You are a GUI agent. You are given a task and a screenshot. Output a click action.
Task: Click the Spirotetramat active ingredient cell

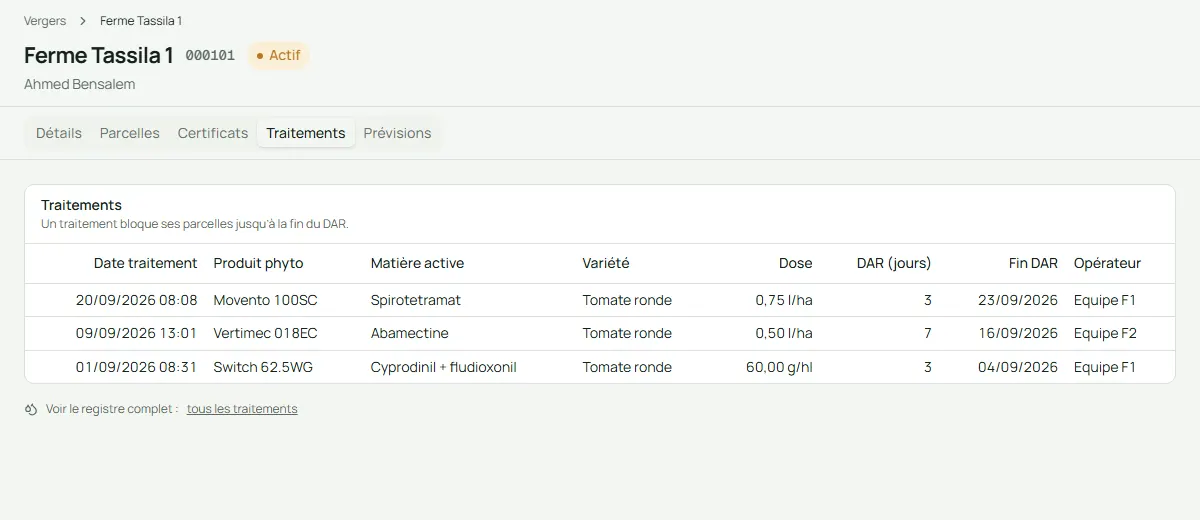coord(416,300)
